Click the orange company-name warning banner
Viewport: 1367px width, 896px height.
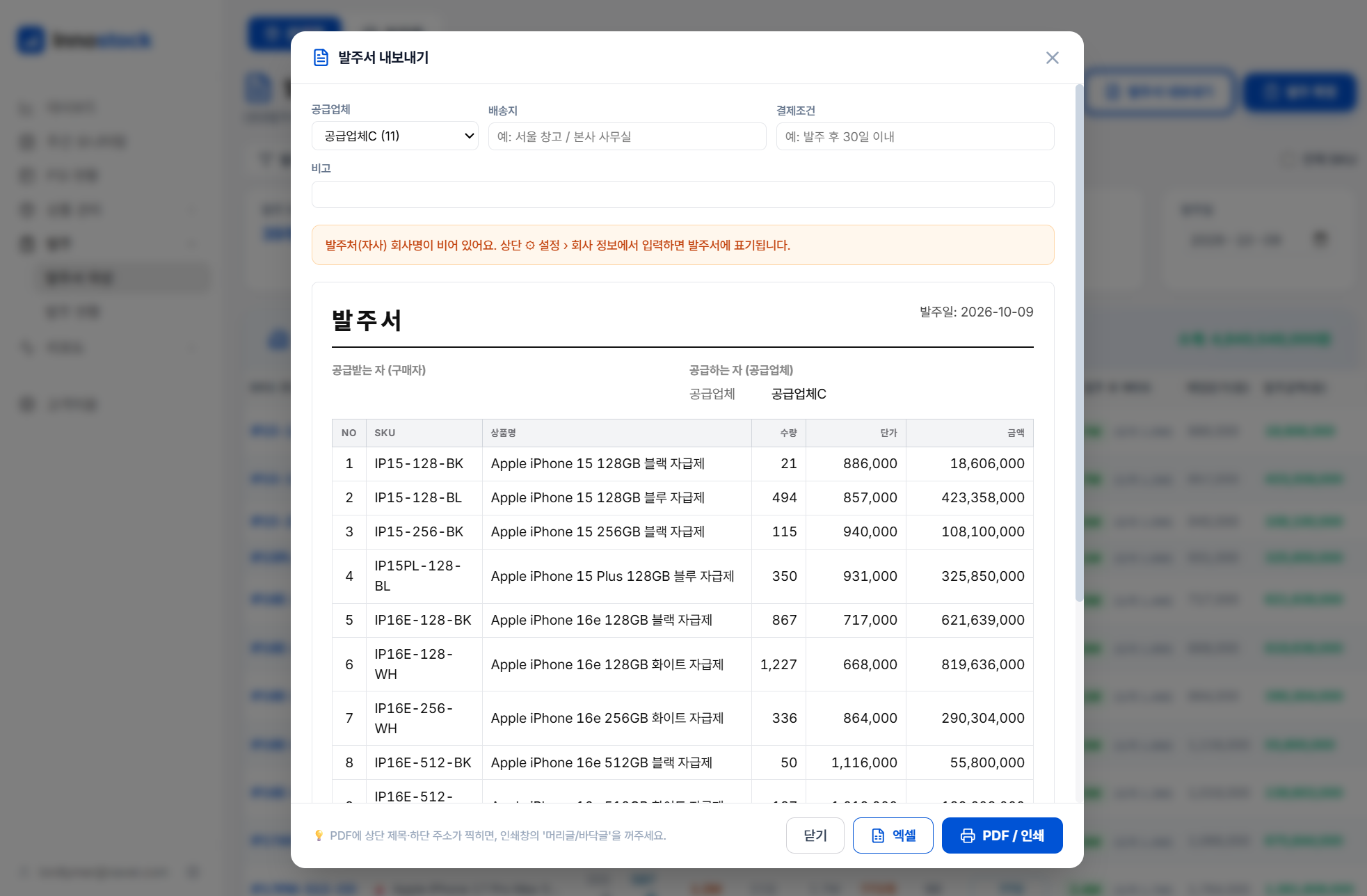pyautogui.click(x=682, y=245)
